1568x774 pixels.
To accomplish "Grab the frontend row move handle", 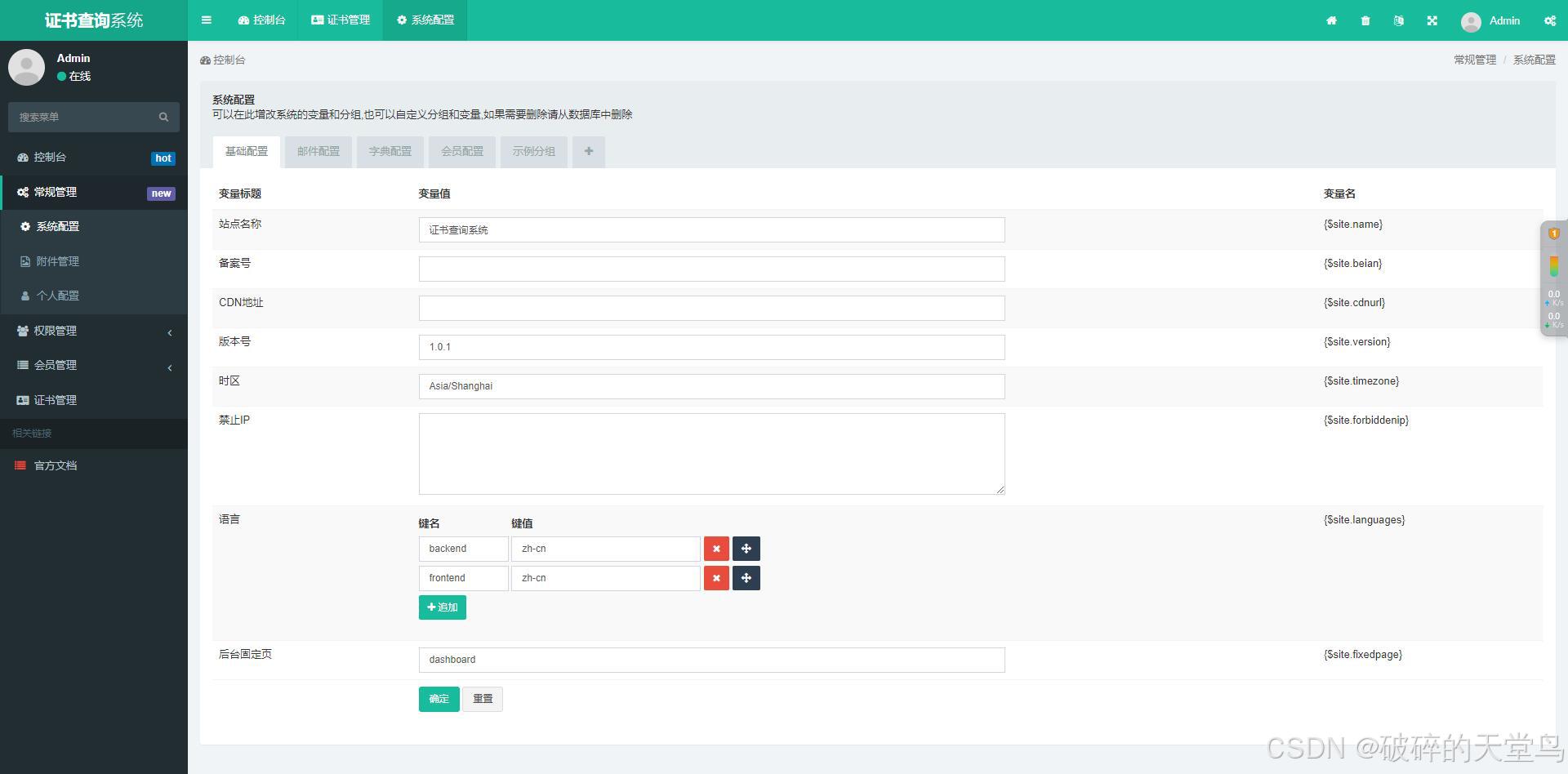I will [x=746, y=578].
